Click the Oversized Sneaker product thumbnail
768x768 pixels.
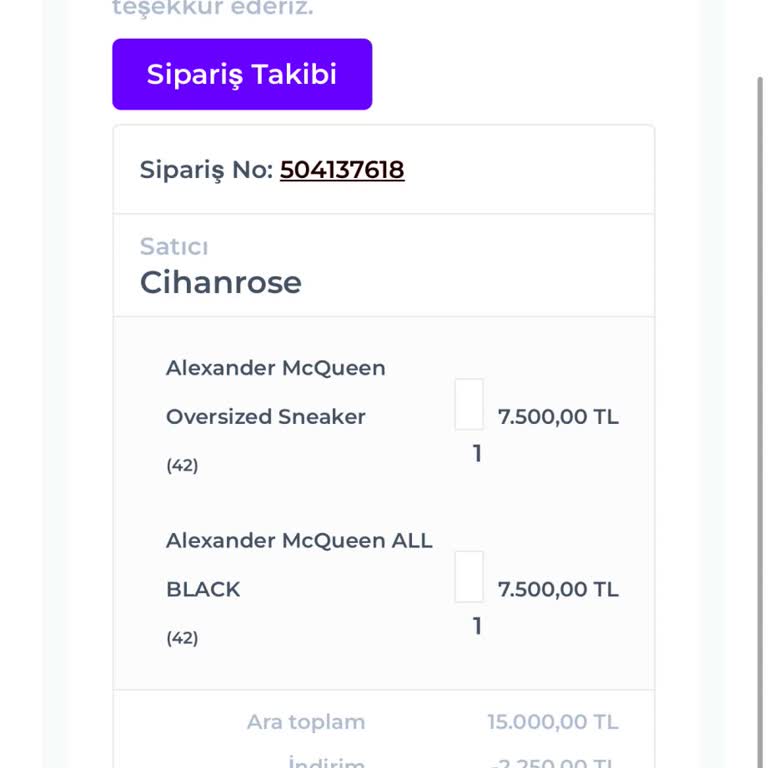click(x=469, y=404)
